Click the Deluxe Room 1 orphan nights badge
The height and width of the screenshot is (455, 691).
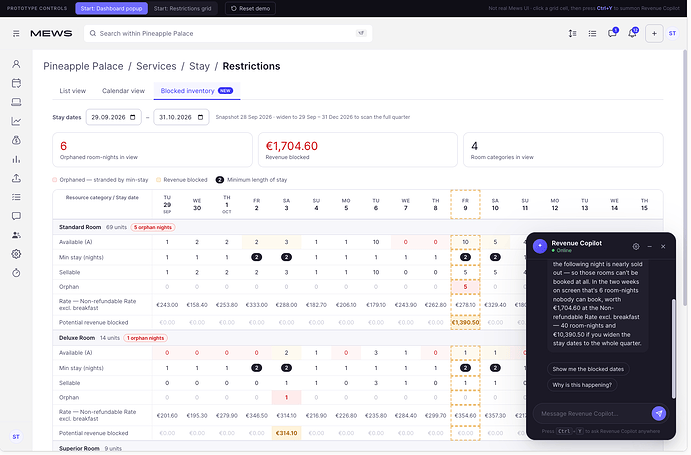[x=145, y=338]
